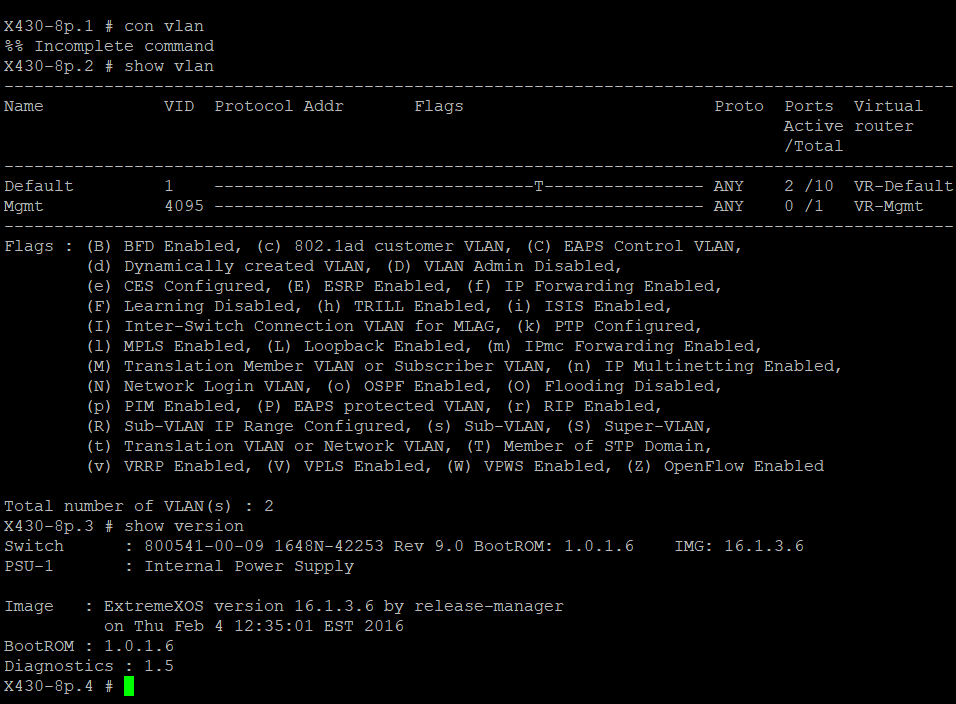Click the 'X430-8p.4 #' prompt
Image resolution: width=956 pixels, height=704 pixels.
(59, 686)
